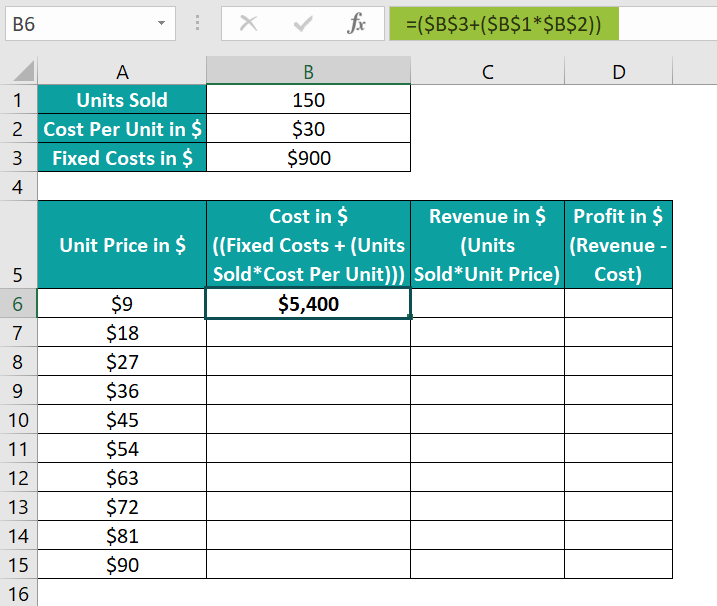The height and width of the screenshot is (606, 717).
Task: Click the Enter checkmark formula icon
Action: click(303, 23)
